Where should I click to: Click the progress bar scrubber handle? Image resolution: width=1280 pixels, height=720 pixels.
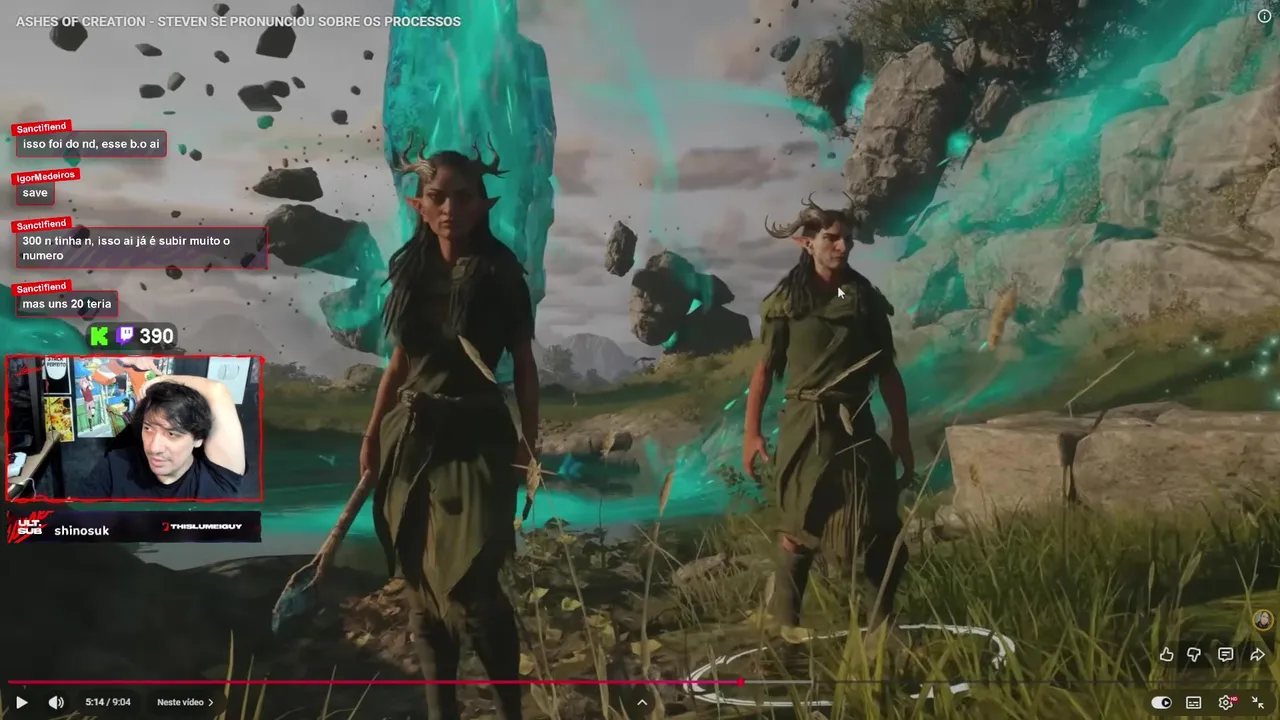[740, 682]
